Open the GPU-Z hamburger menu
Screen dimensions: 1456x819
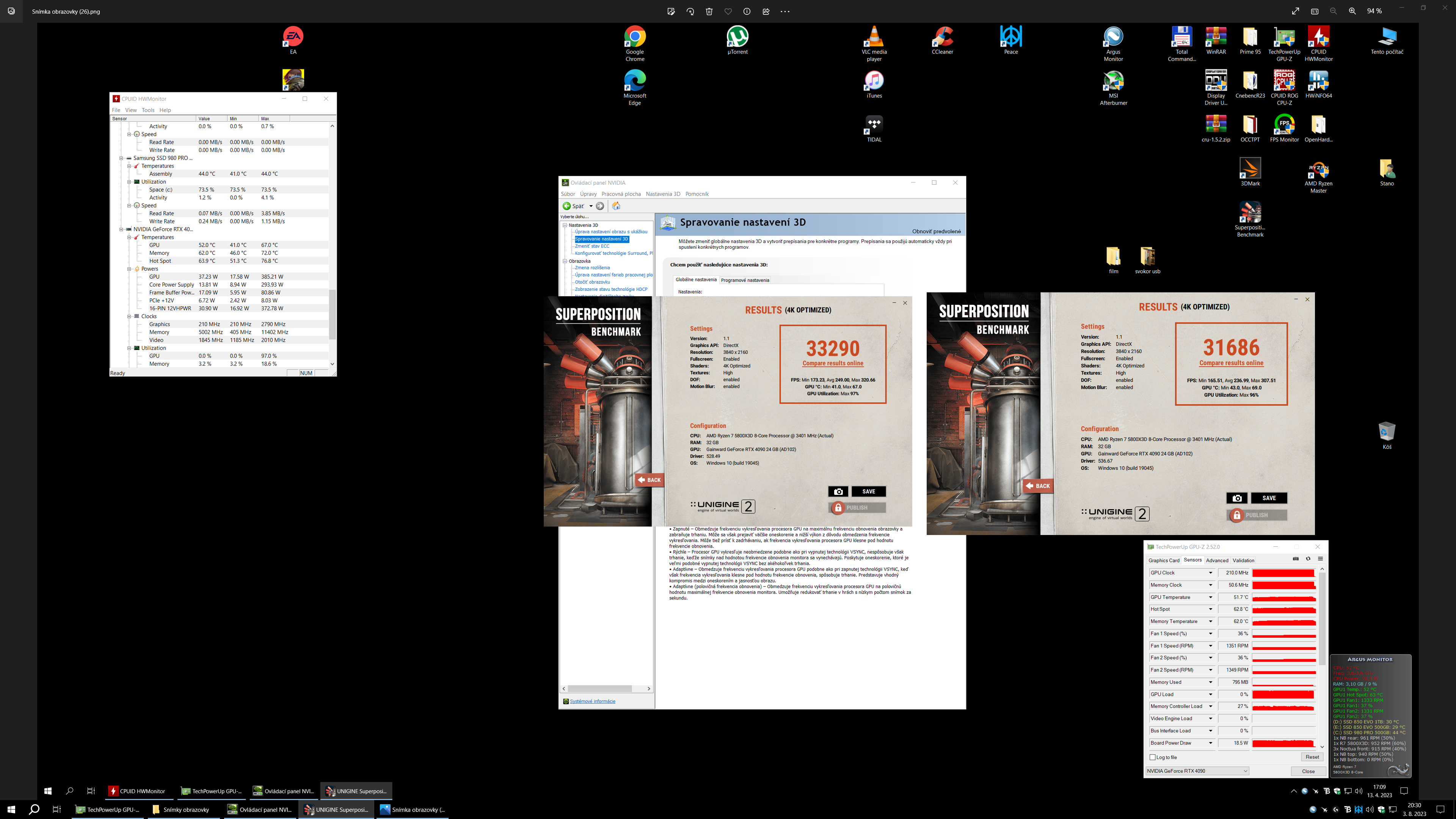coord(1320,559)
